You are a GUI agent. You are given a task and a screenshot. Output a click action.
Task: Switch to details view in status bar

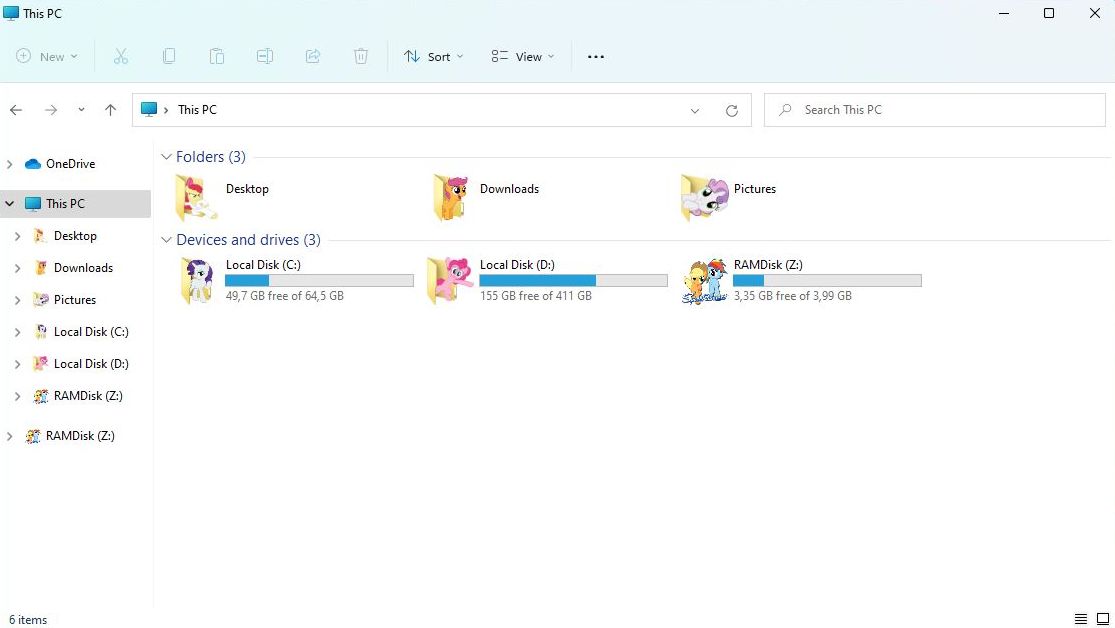pyautogui.click(x=1081, y=619)
